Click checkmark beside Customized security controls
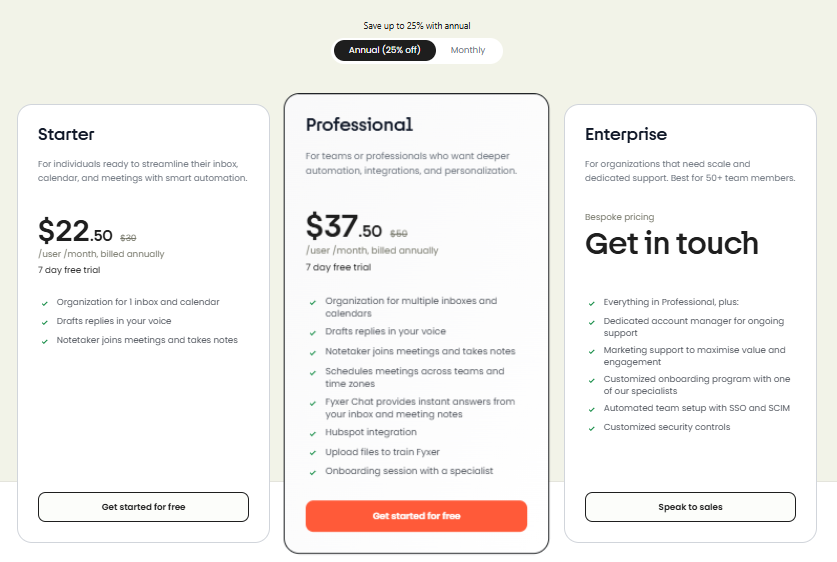This screenshot has height=562, width=837. coord(592,428)
